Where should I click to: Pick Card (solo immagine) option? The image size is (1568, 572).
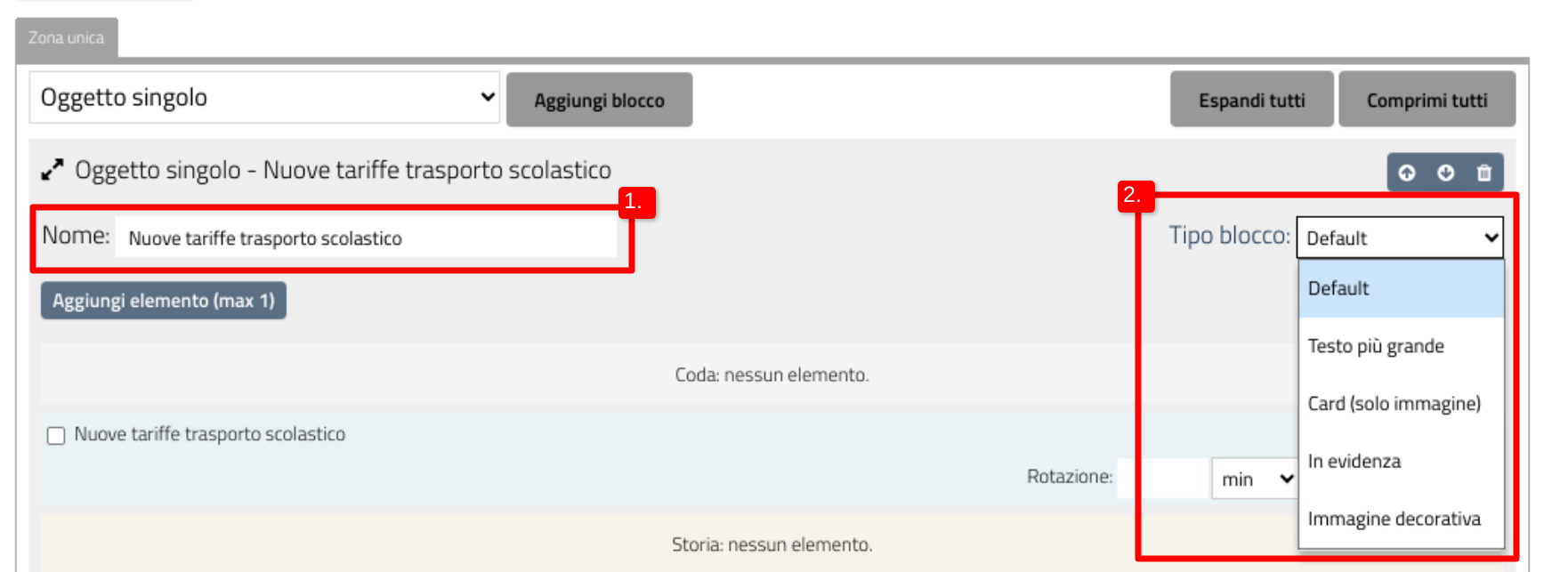tap(1401, 404)
